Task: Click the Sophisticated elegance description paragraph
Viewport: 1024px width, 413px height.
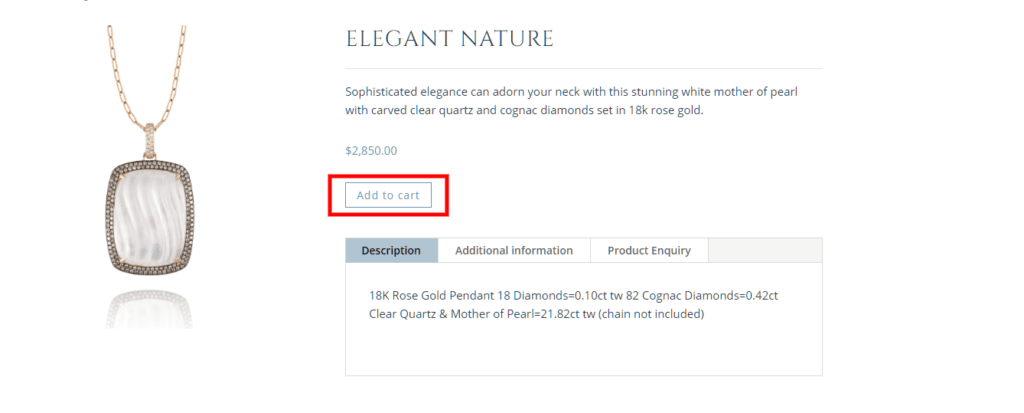Action: [x=570, y=101]
